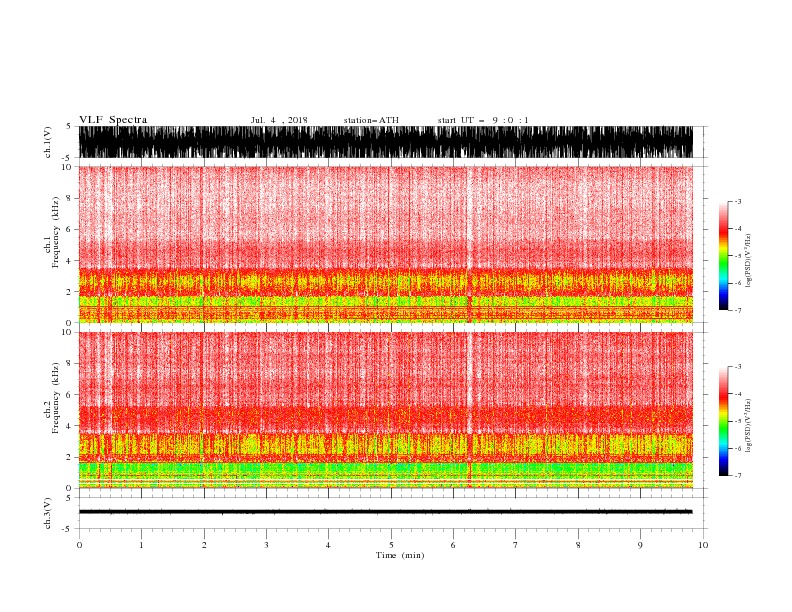Select the ch.1 "Frequency (kHz)" axis label
The height and width of the screenshot is (612, 792).
(x=56, y=232)
